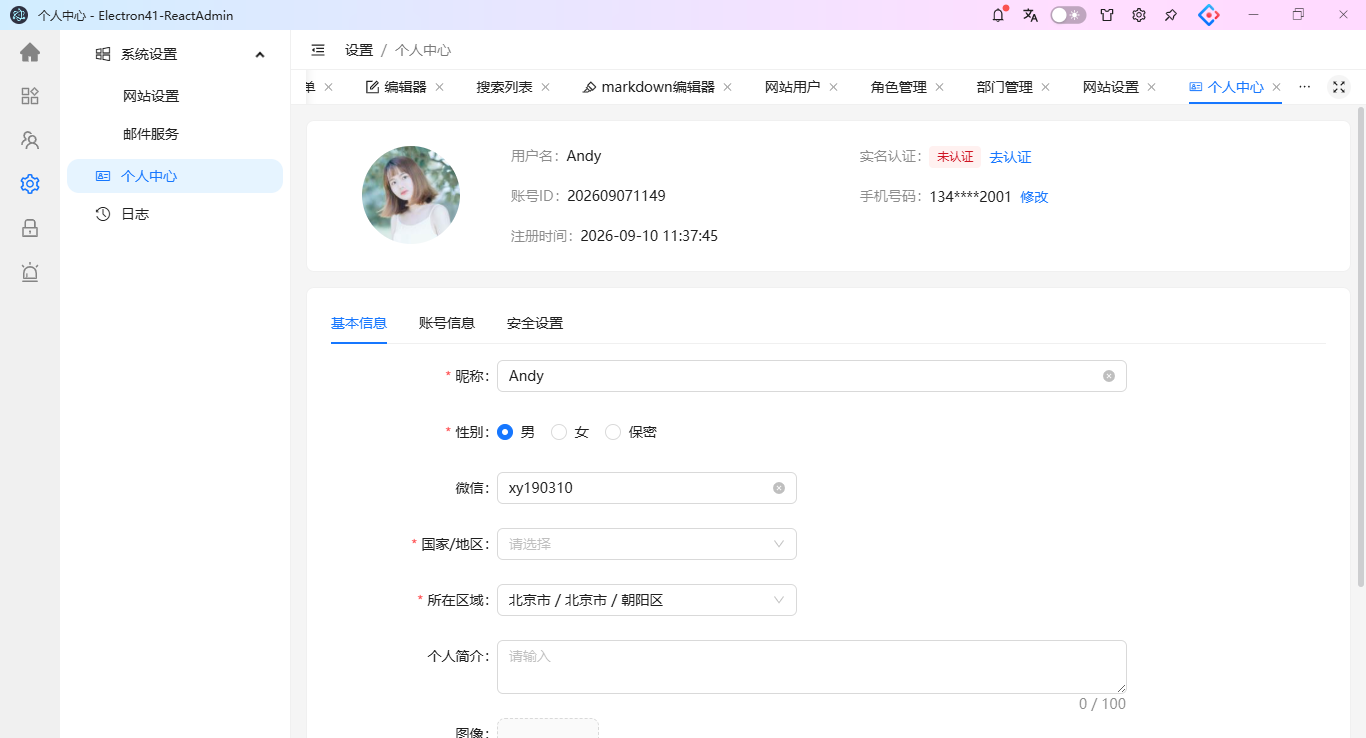The height and width of the screenshot is (738, 1366).
Task: Close the 搜索列表 tab
Action: coord(546,87)
